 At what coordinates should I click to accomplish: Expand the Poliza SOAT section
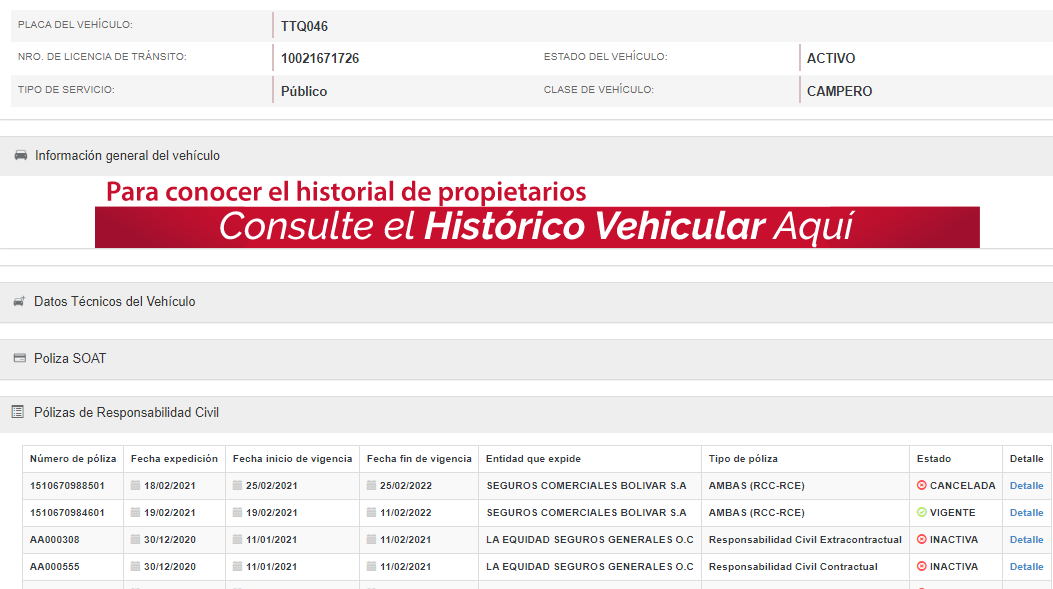70,359
